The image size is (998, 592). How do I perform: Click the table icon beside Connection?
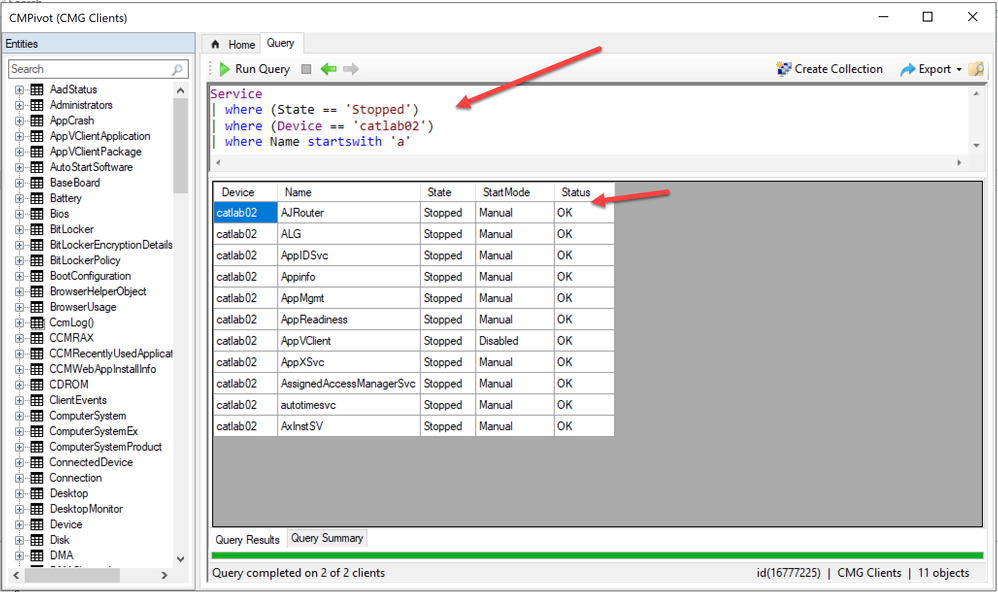[37, 477]
